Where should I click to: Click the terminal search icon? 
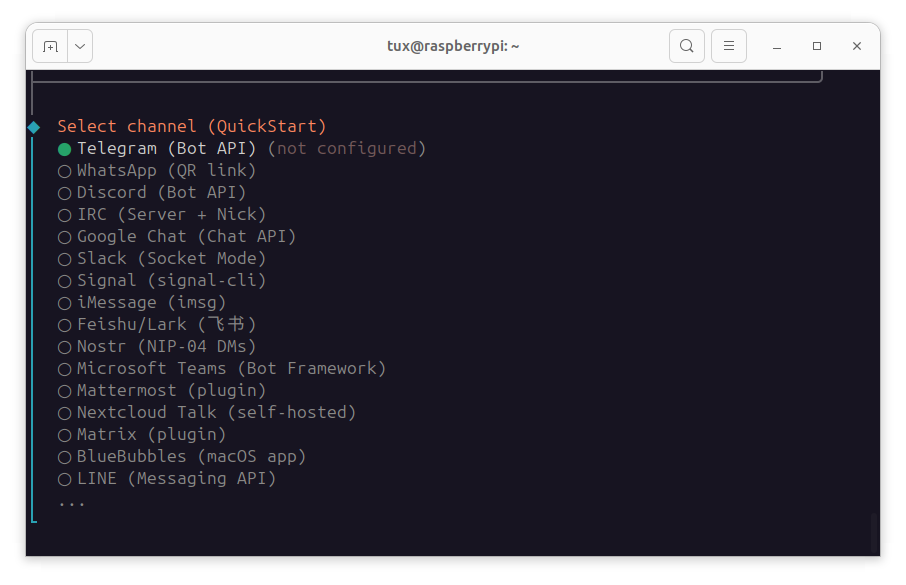686,46
